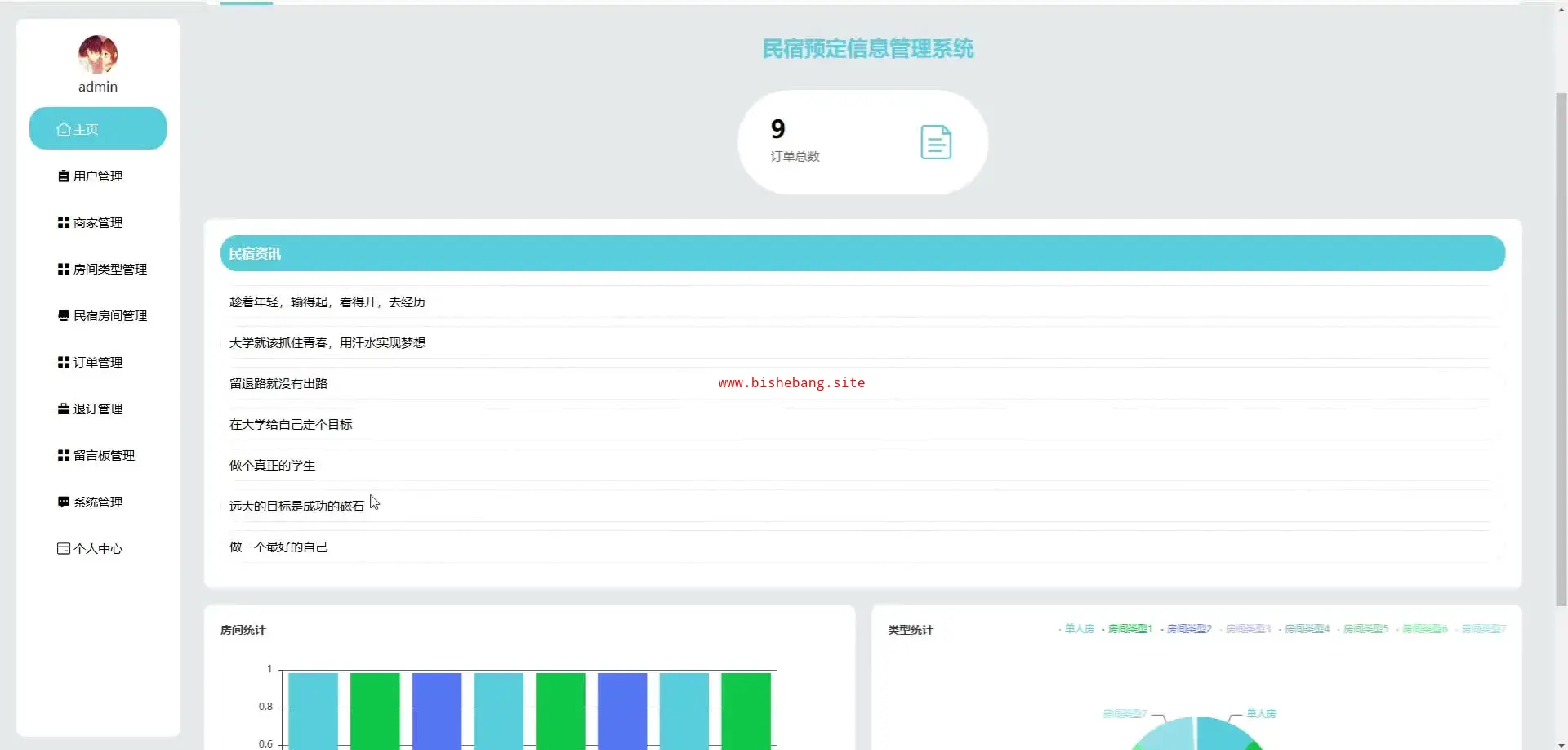
Task: Toggle the 房间类型3 legend item
Action: [1245, 629]
